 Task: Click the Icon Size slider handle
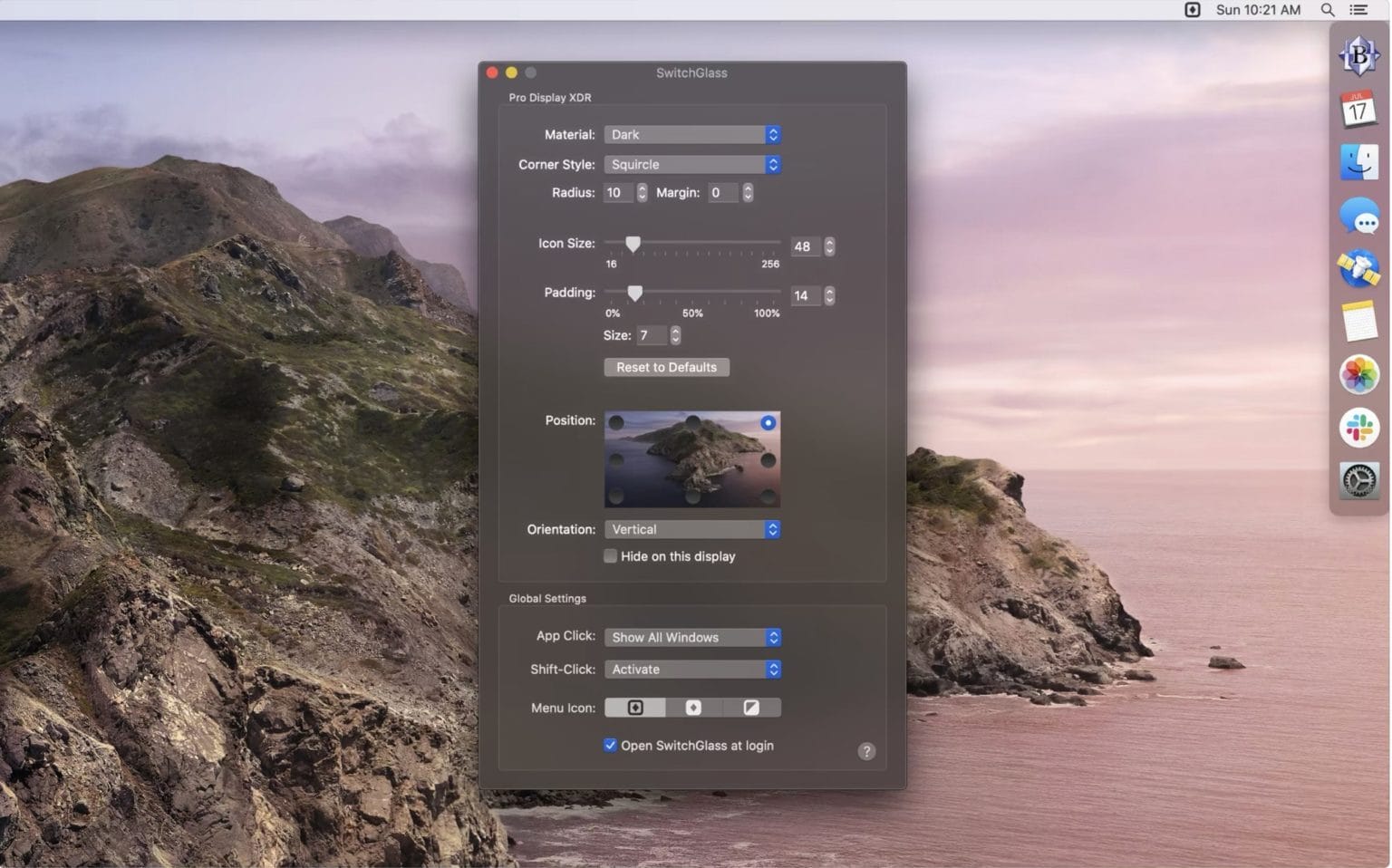[x=633, y=244]
